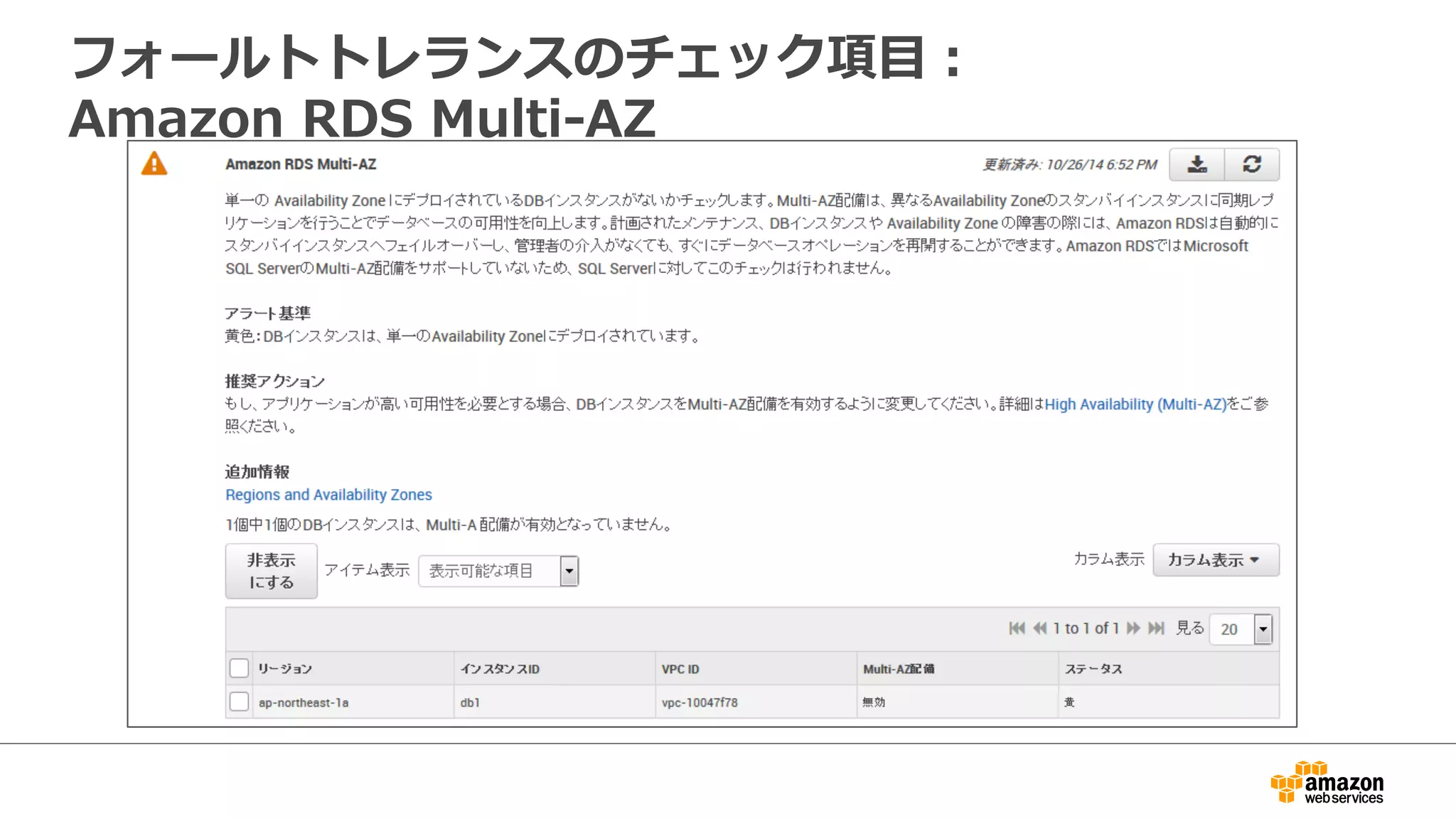The height and width of the screenshot is (819, 1456).
Task: Go to last page of results
Action: tap(1157, 628)
